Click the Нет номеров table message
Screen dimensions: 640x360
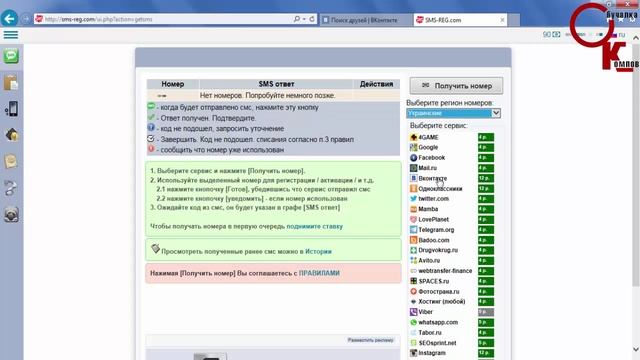click(x=267, y=95)
